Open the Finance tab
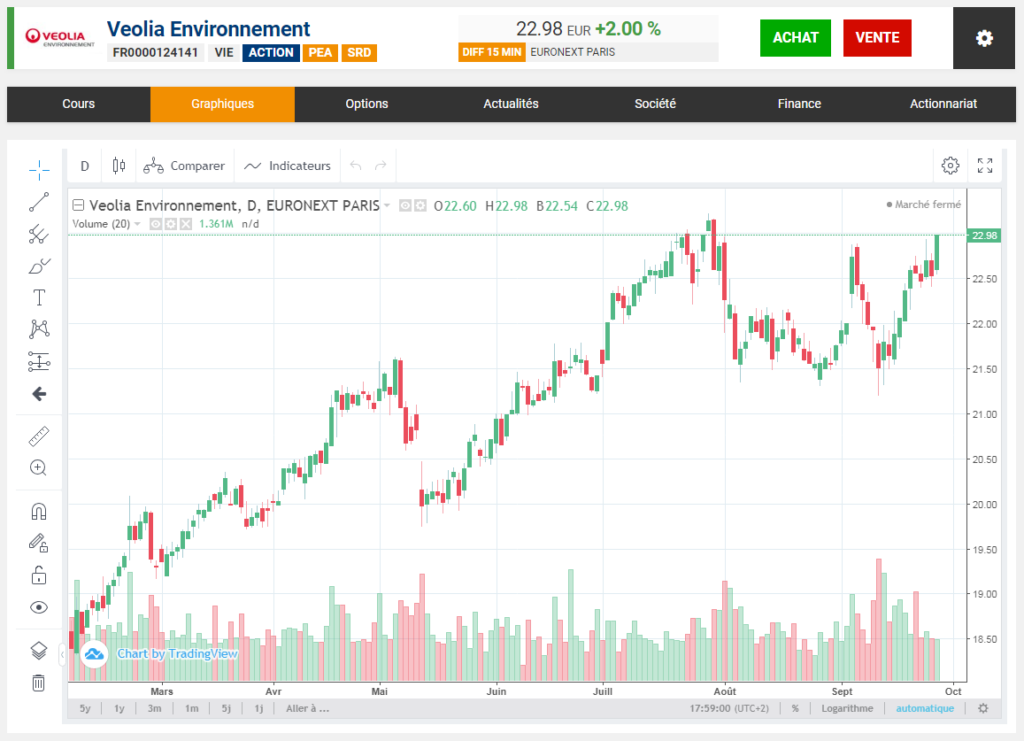This screenshot has width=1024, height=741. (799, 104)
